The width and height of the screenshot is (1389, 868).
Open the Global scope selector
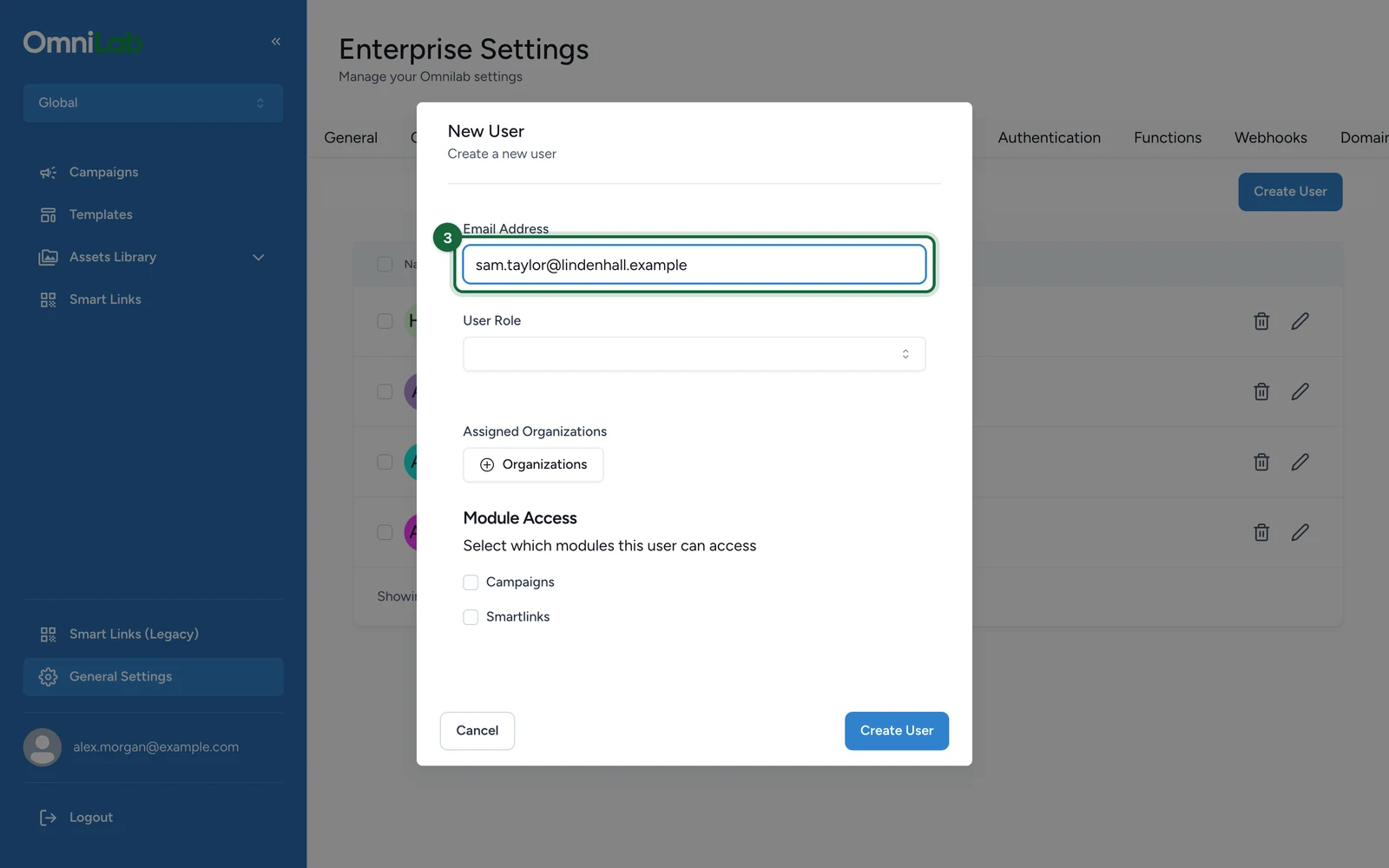[x=153, y=103]
